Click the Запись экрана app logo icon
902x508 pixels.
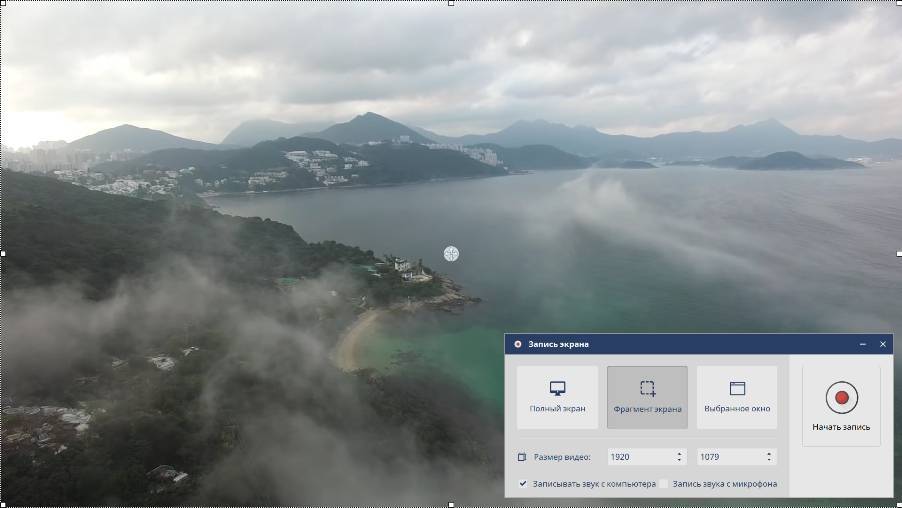(x=517, y=344)
